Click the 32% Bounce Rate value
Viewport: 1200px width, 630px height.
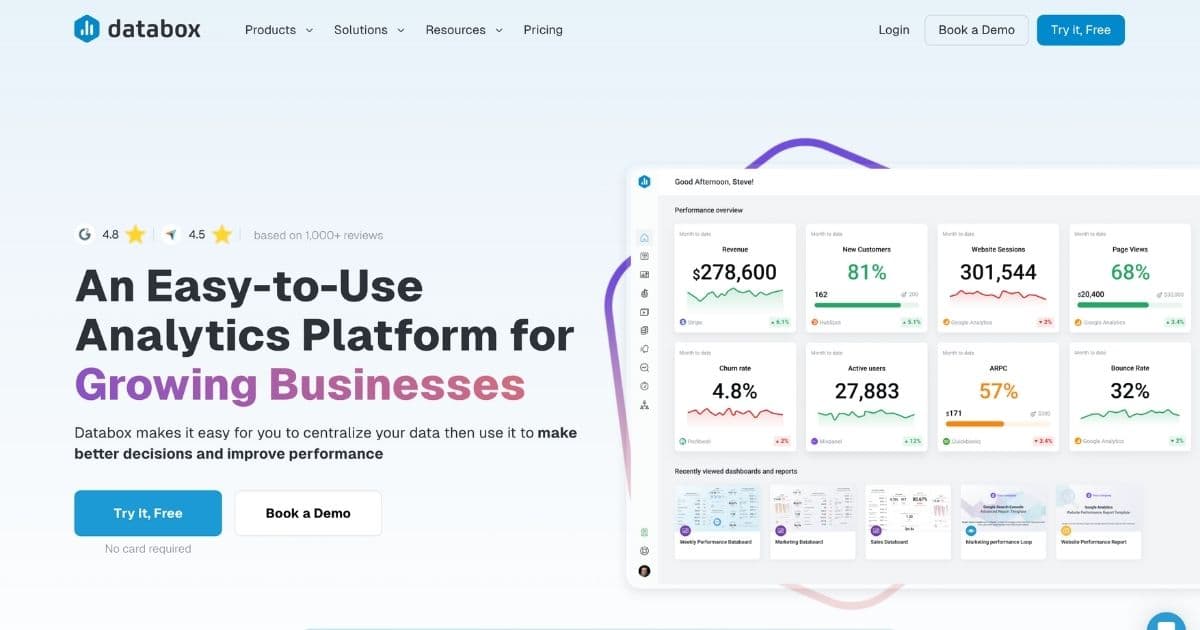click(x=1129, y=391)
